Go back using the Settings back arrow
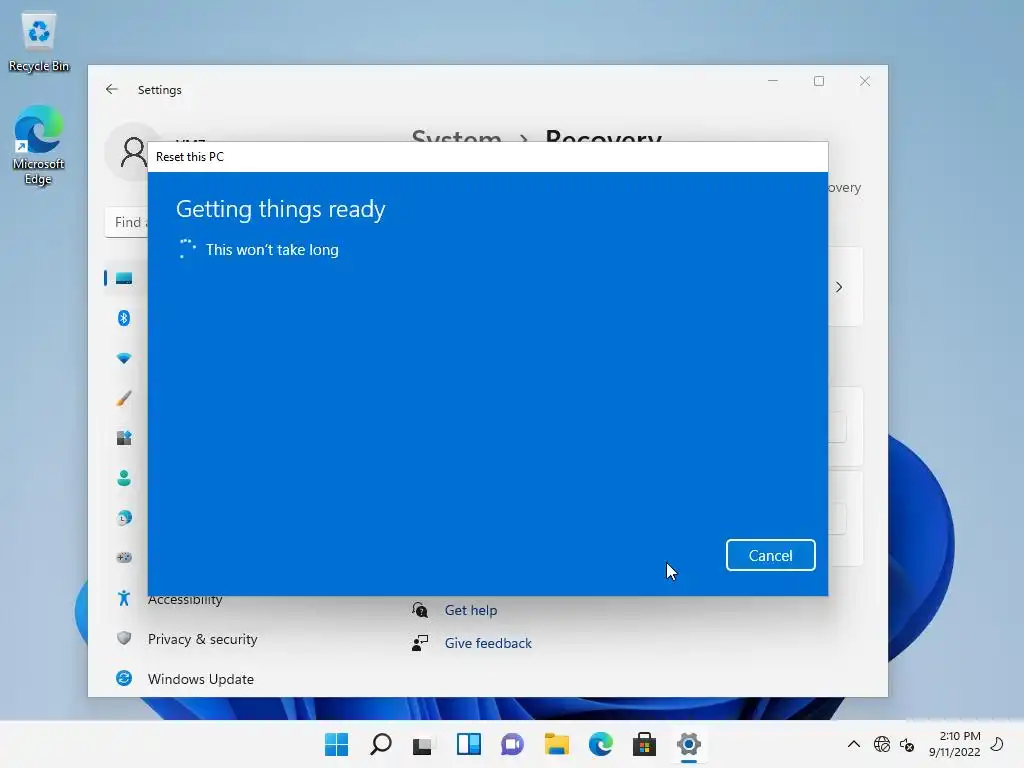 (112, 89)
